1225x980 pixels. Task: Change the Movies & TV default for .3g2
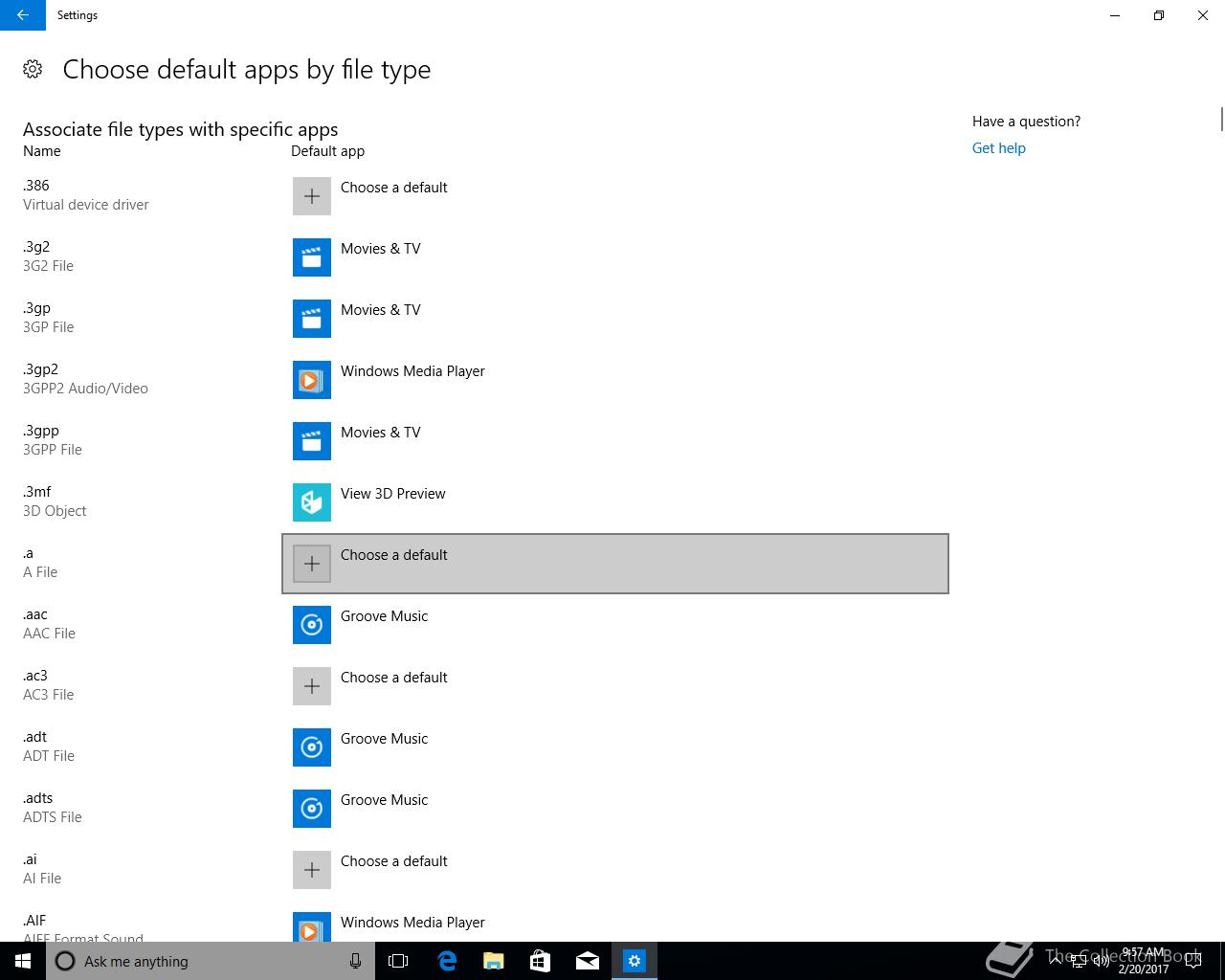[615, 257]
